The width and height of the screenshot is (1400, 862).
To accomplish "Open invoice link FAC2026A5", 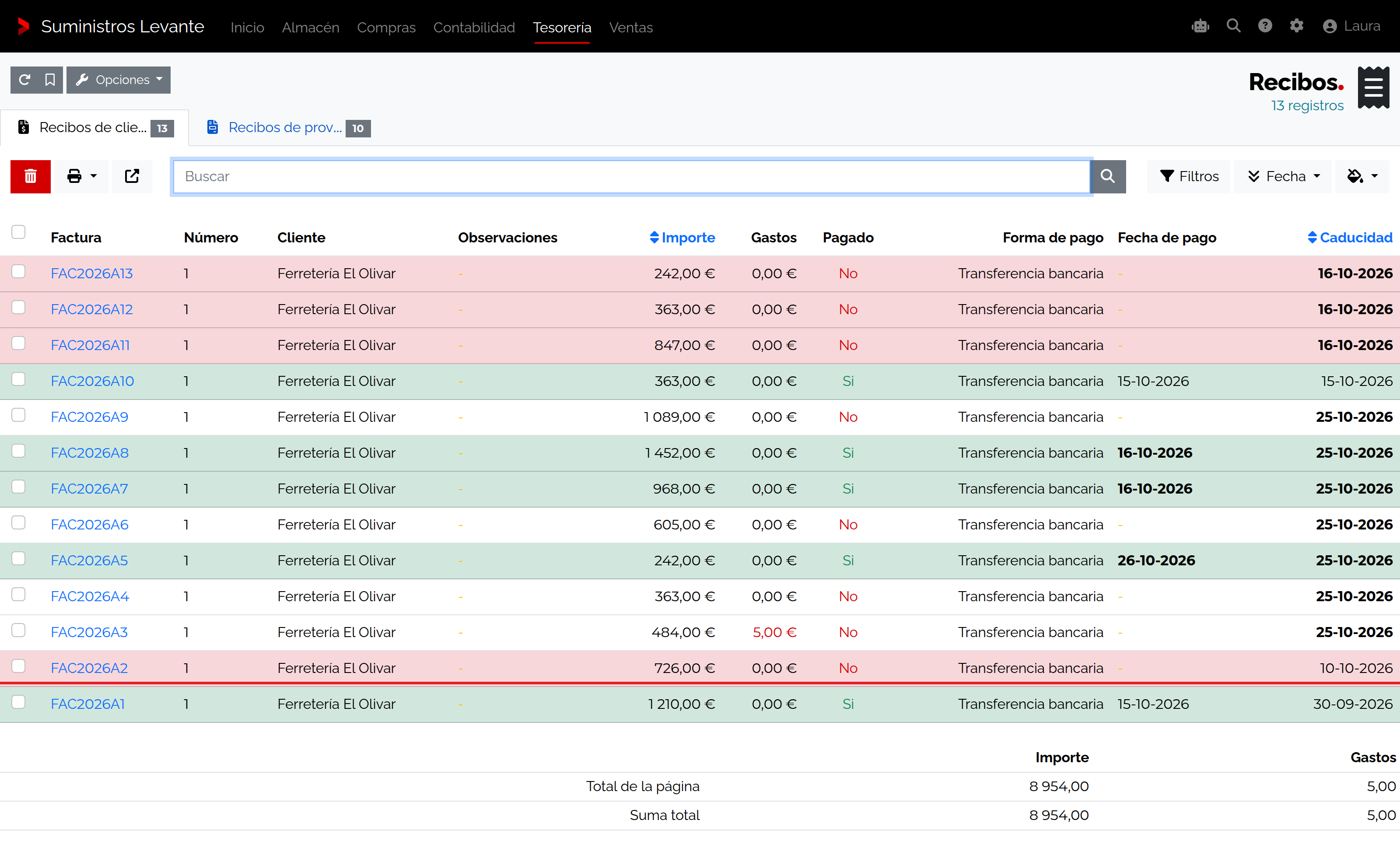I will click(x=90, y=561).
